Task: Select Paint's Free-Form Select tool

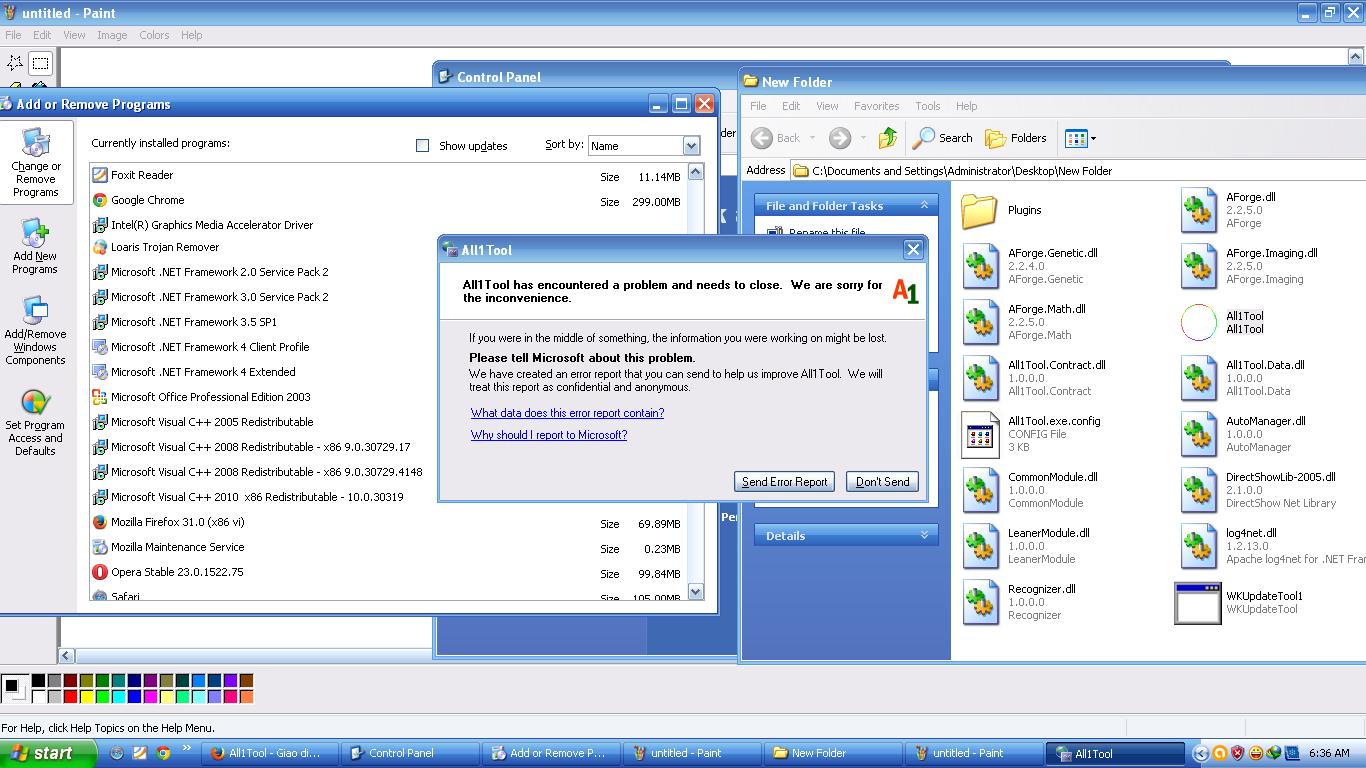Action: click(x=15, y=63)
